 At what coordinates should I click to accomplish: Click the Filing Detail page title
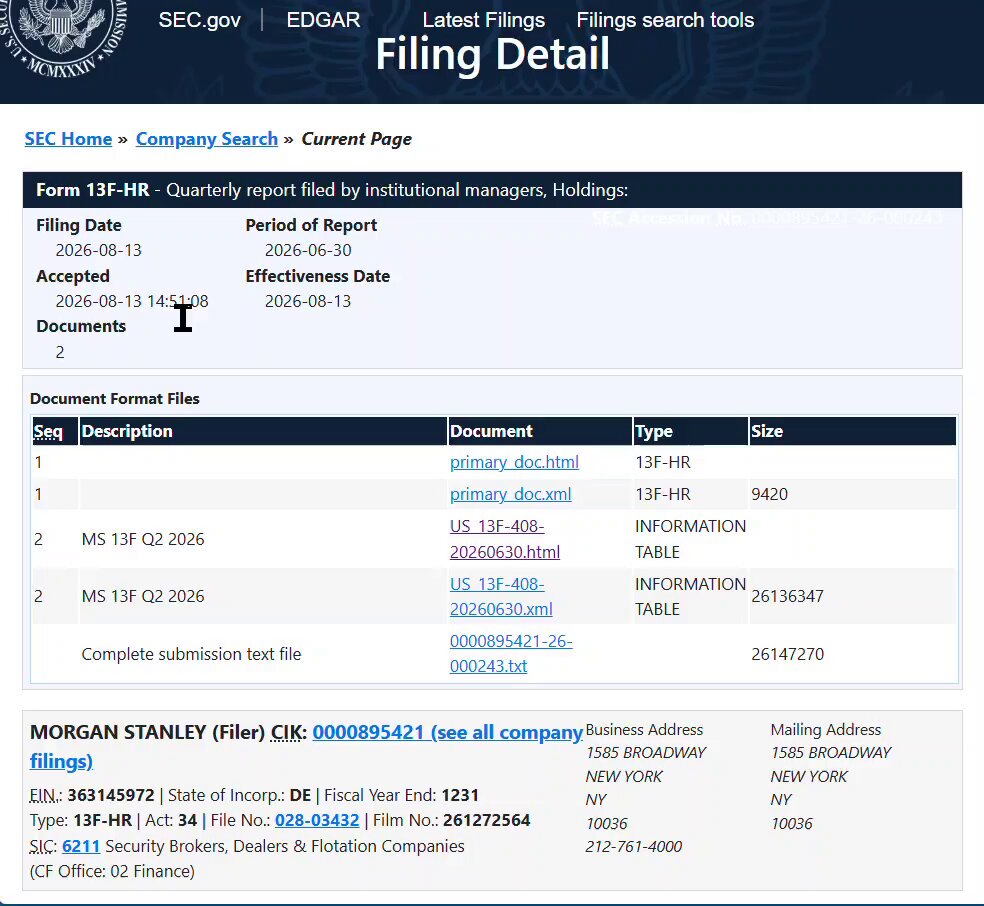tap(493, 54)
